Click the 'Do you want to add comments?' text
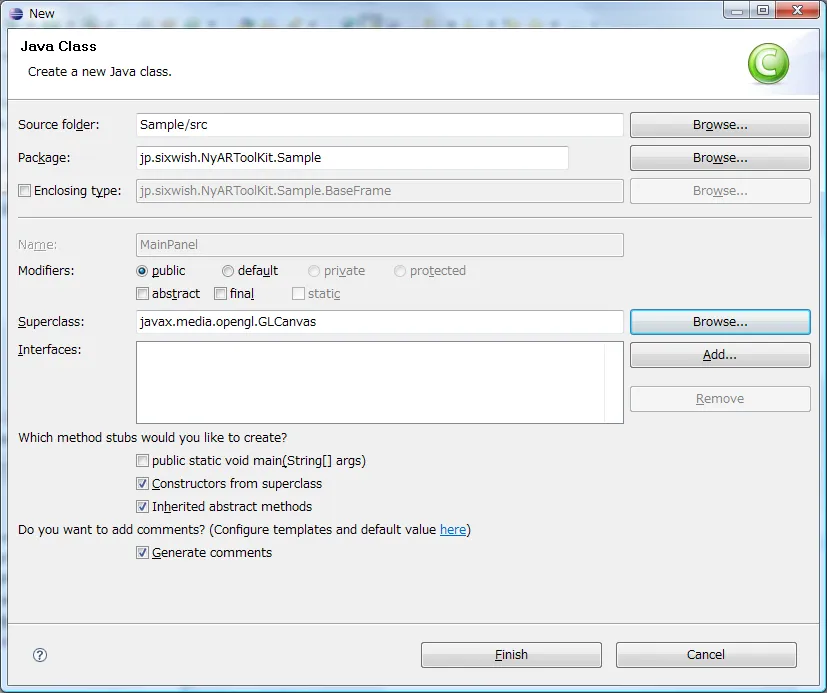The width and height of the screenshot is (827, 693). (112, 530)
